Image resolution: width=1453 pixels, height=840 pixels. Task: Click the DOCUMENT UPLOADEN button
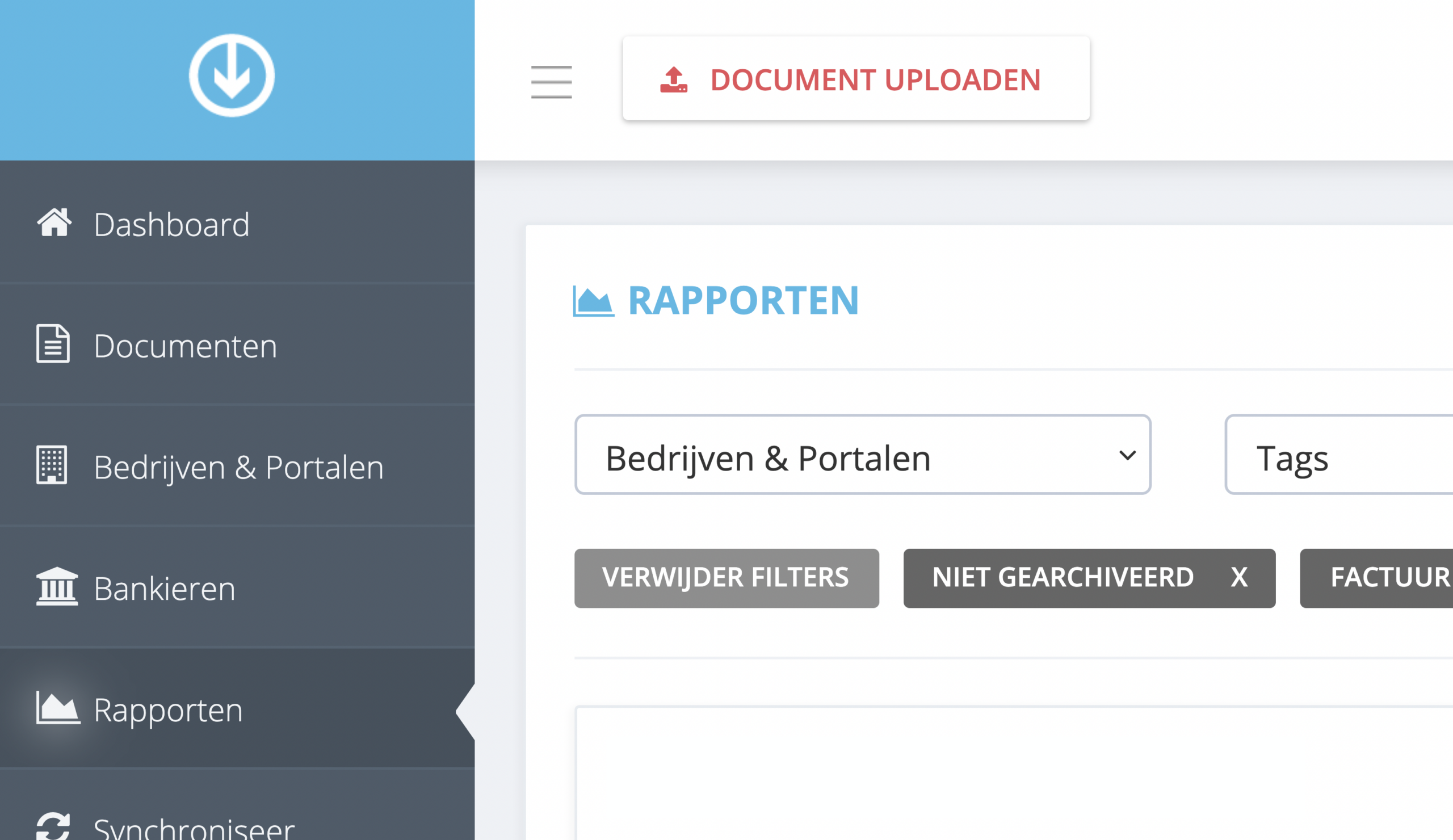[856, 78]
